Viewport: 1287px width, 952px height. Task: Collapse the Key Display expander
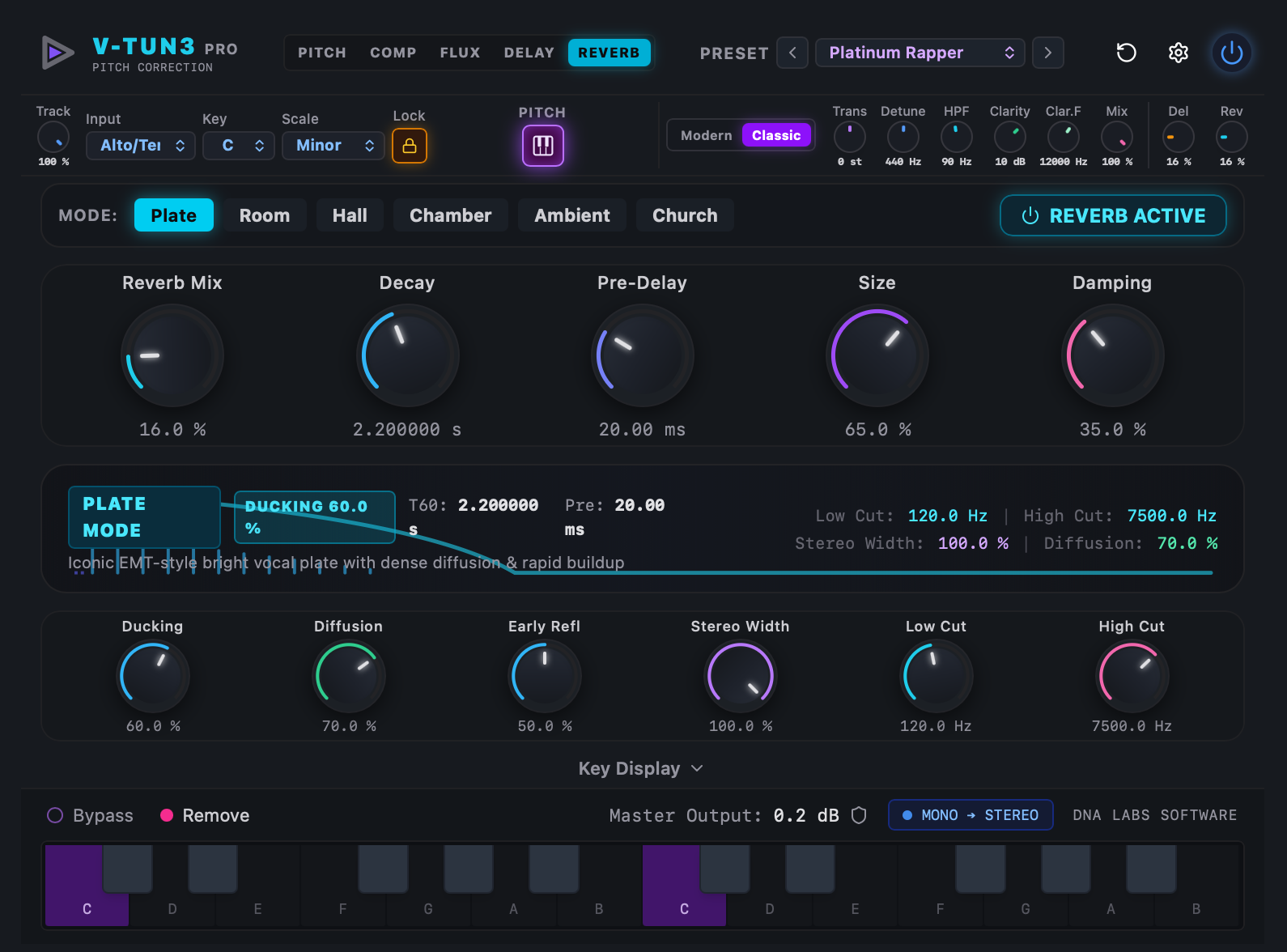(640, 768)
